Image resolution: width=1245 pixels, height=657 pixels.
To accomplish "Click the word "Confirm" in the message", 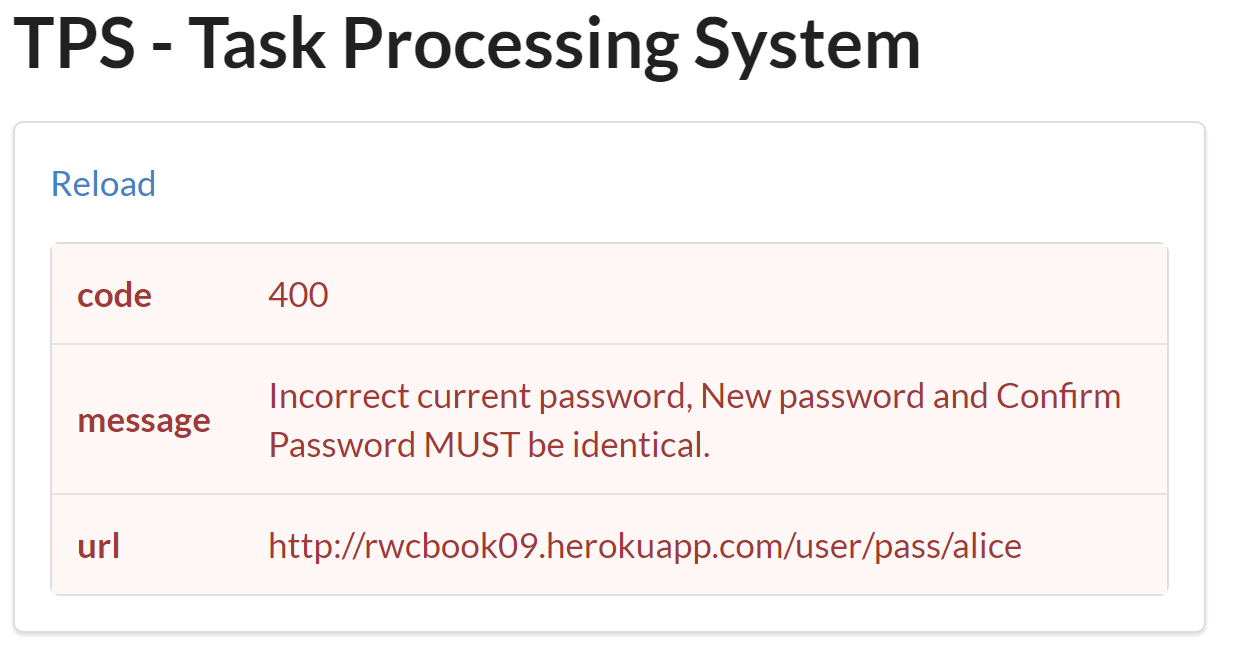I will 1058,397.
